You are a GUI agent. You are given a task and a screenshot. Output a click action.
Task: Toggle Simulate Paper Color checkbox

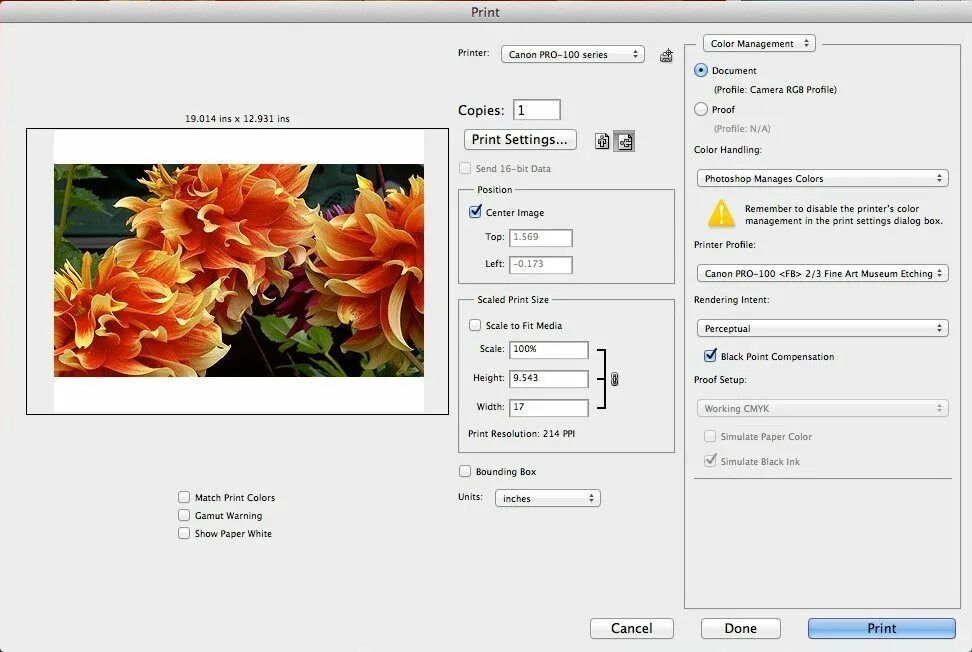click(710, 436)
